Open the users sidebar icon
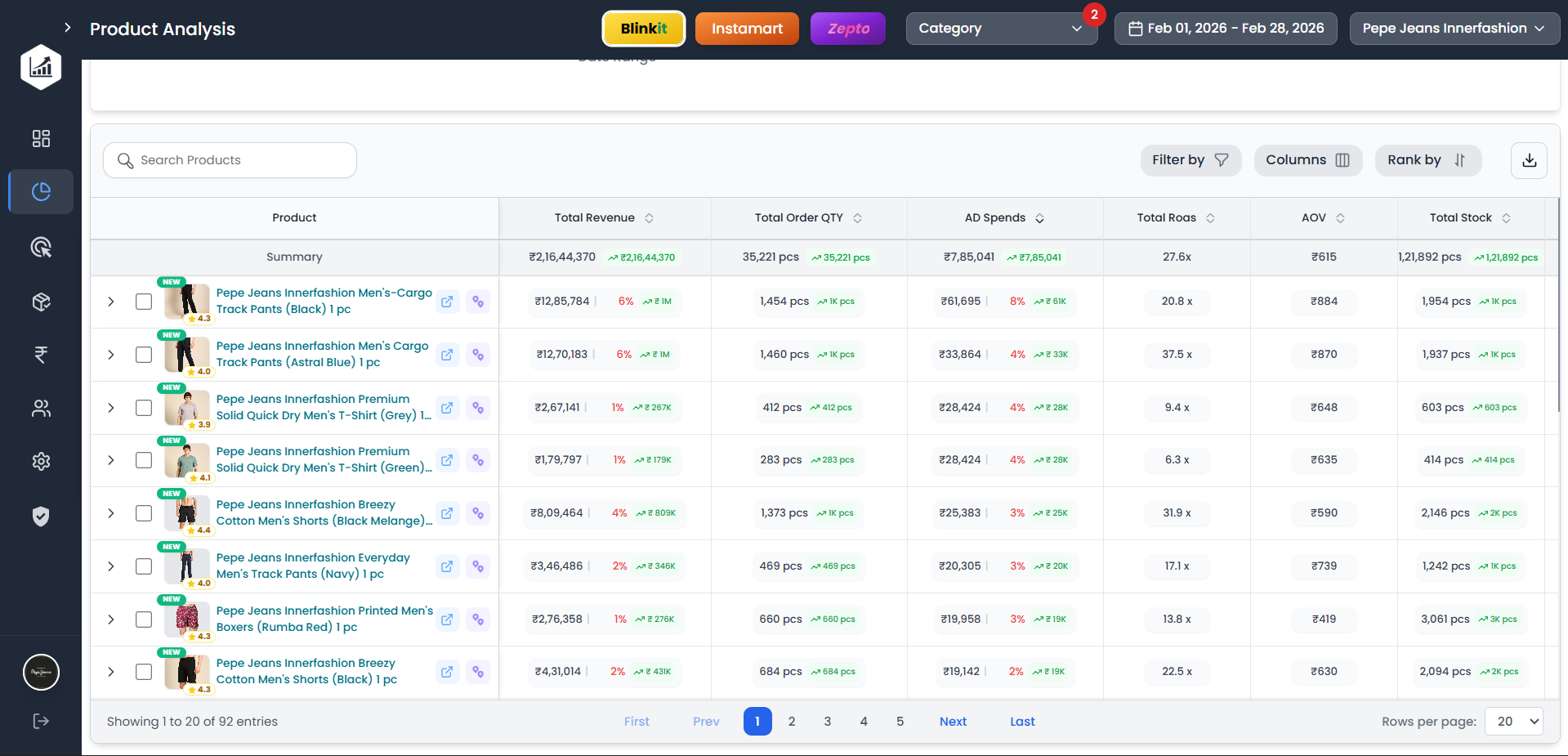The width and height of the screenshot is (1568, 756). [41, 409]
